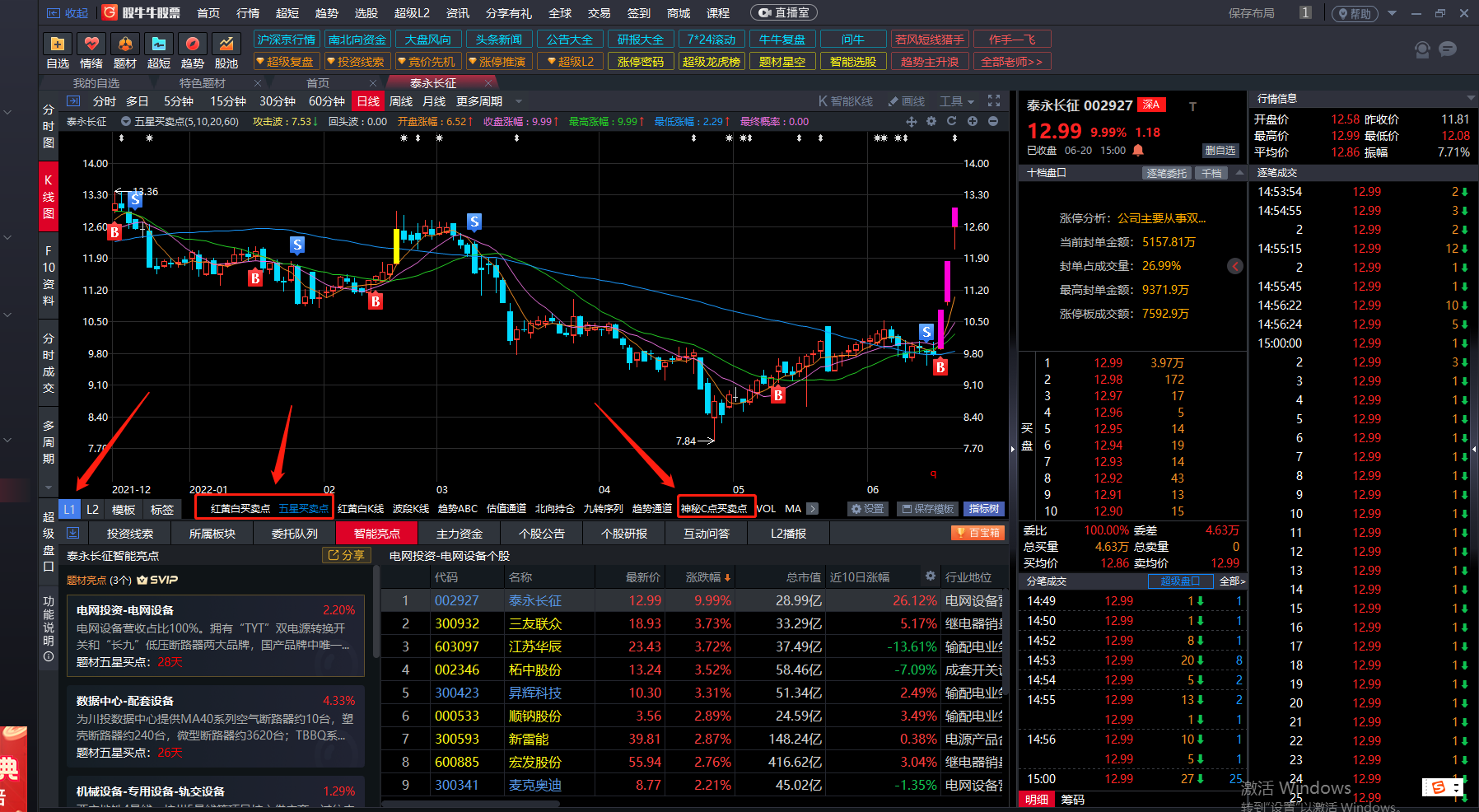The image size is (1479, 812).
Task: Select the 日线 daily period
Action: pos(368,100)
